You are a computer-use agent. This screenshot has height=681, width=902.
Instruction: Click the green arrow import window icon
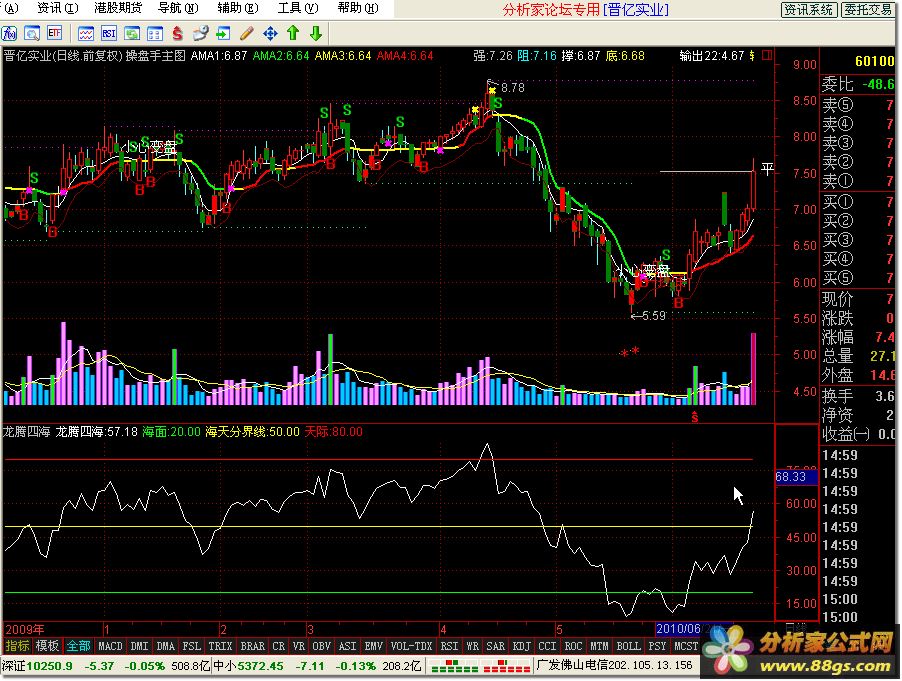223,34
